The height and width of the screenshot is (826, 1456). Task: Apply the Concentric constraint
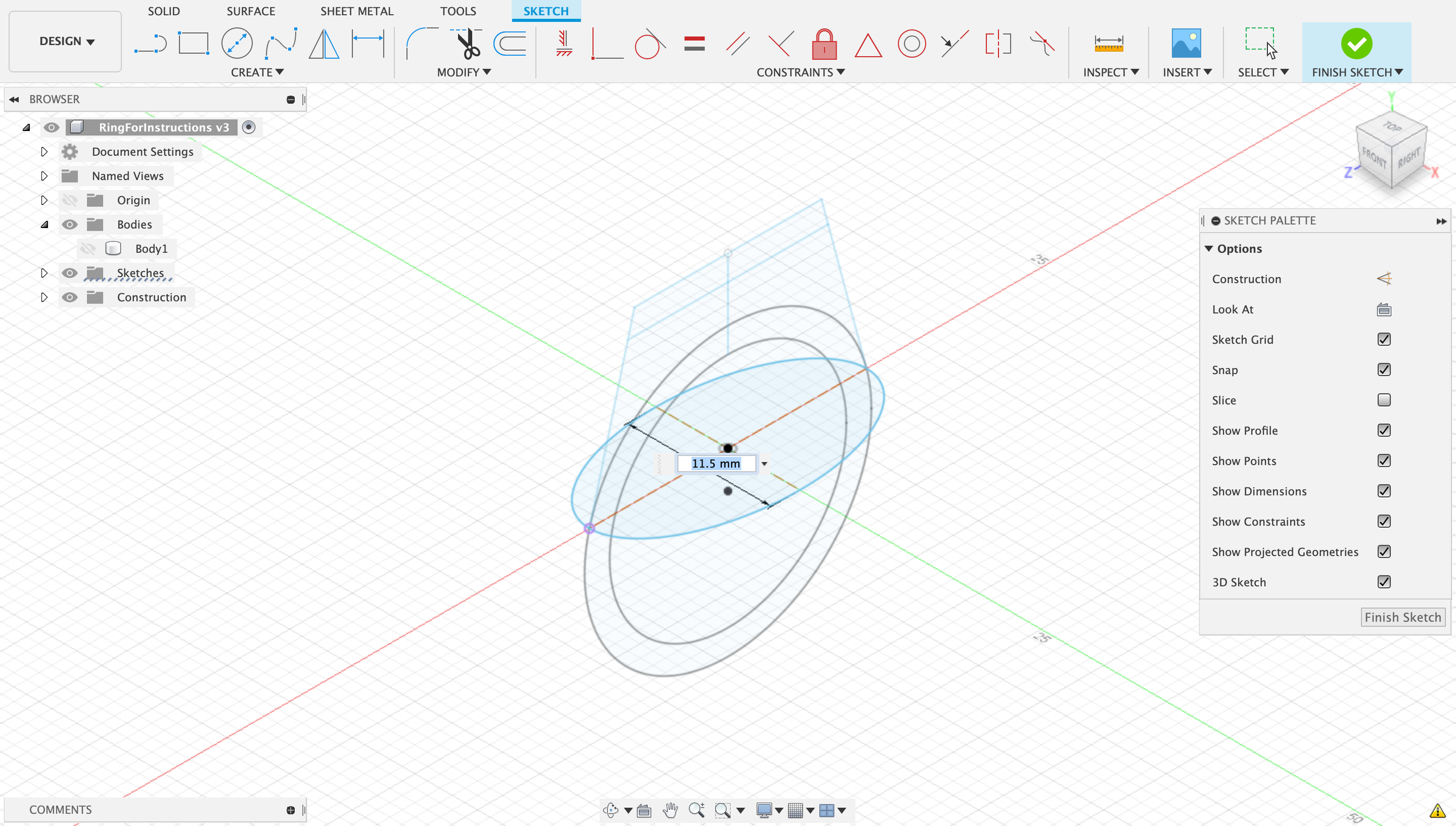(x=911, y=44)
